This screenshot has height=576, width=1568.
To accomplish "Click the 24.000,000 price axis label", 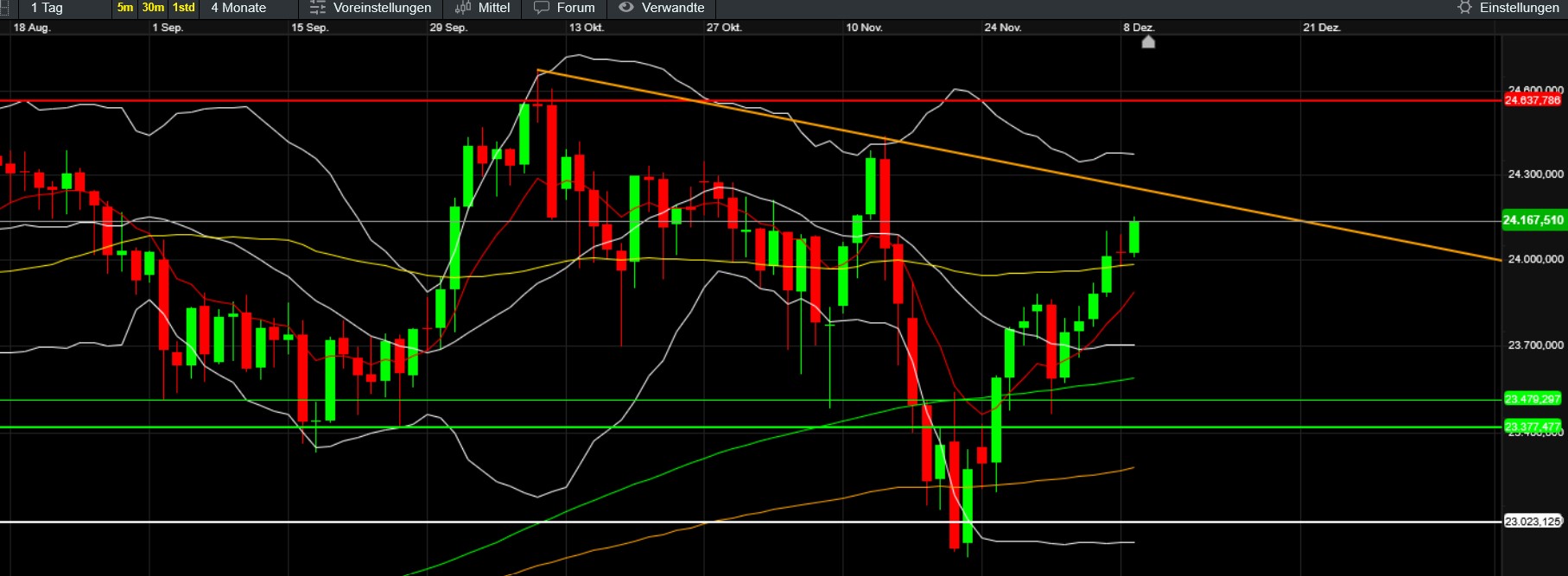I will click(1535, 259).
